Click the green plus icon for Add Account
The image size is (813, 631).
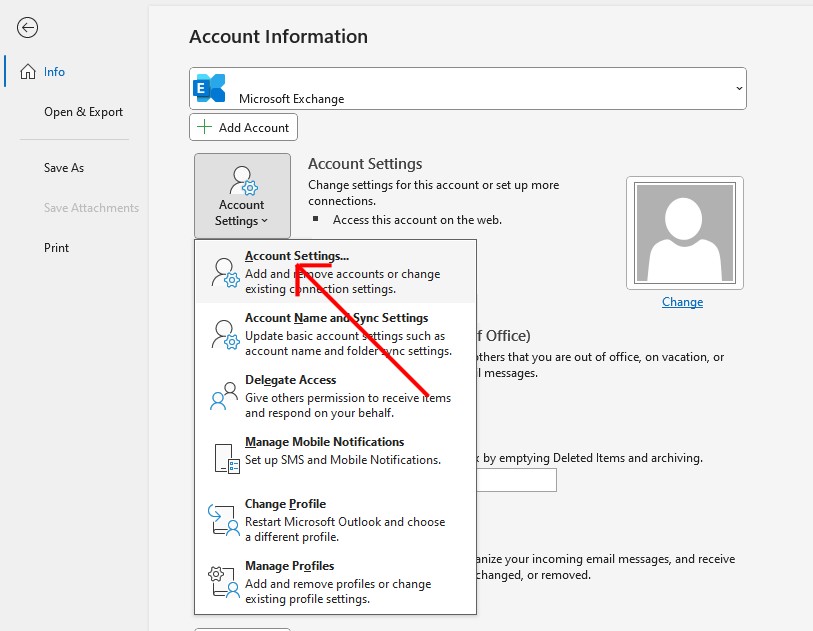coord(205,127)
